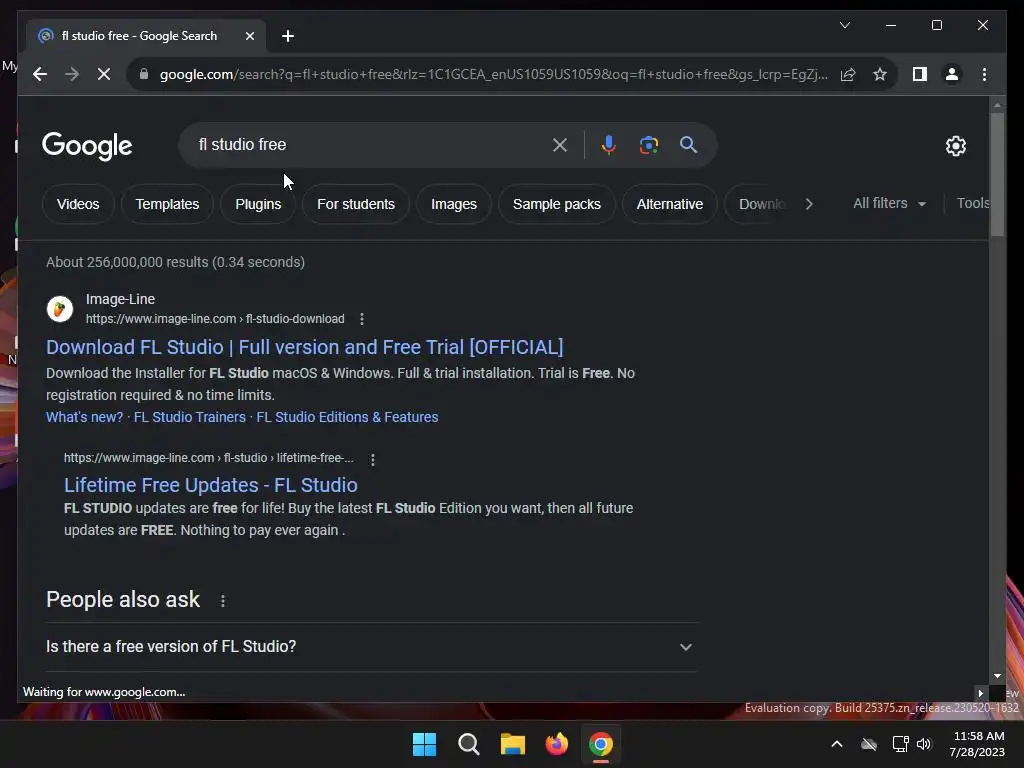Click the browser forward arrow
Viewport: 1024px width, 768px height.
pos(72,74)
